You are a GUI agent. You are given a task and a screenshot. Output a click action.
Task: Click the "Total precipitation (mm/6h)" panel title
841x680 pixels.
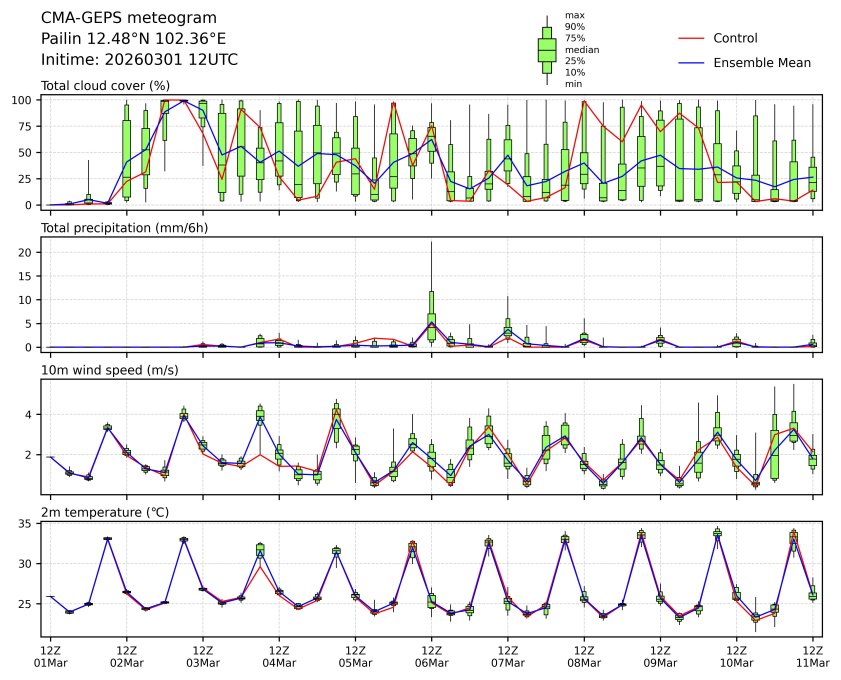pyautogui.click(x=124, y=228)
